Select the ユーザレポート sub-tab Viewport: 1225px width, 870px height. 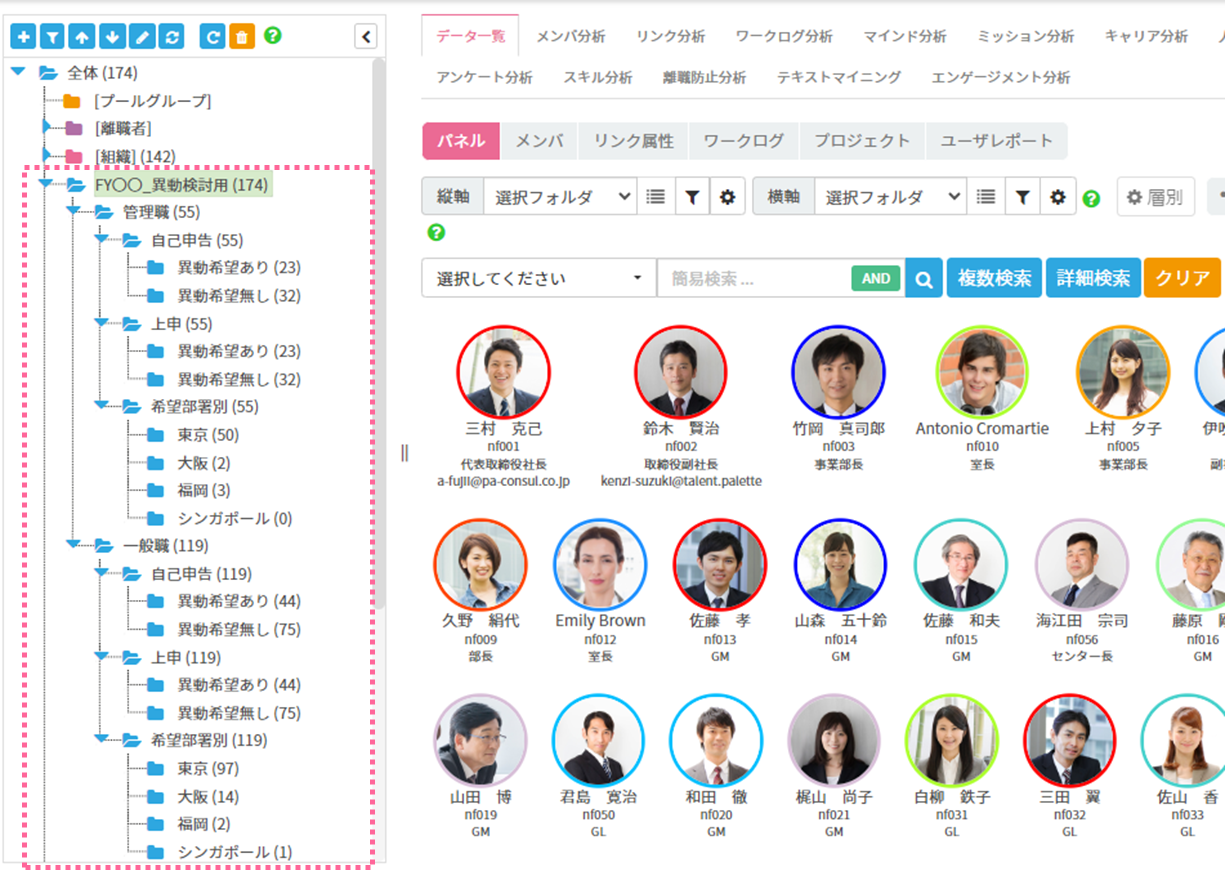click(996, 141)
